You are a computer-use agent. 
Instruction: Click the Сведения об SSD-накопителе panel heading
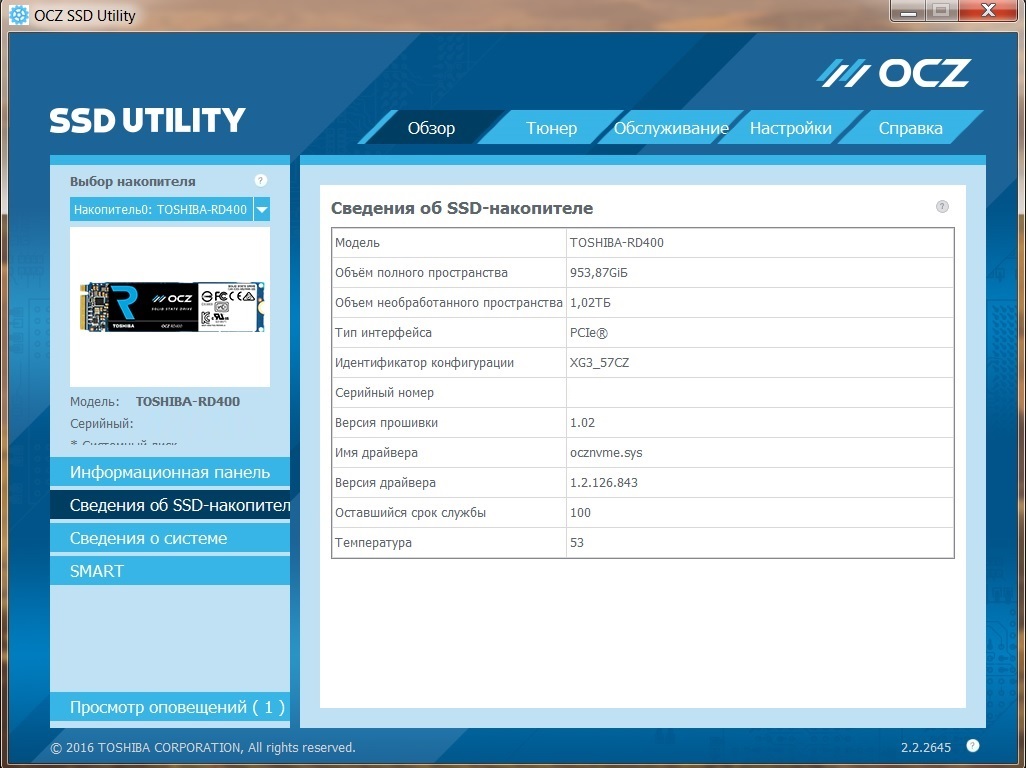click(x=462, y=208)
